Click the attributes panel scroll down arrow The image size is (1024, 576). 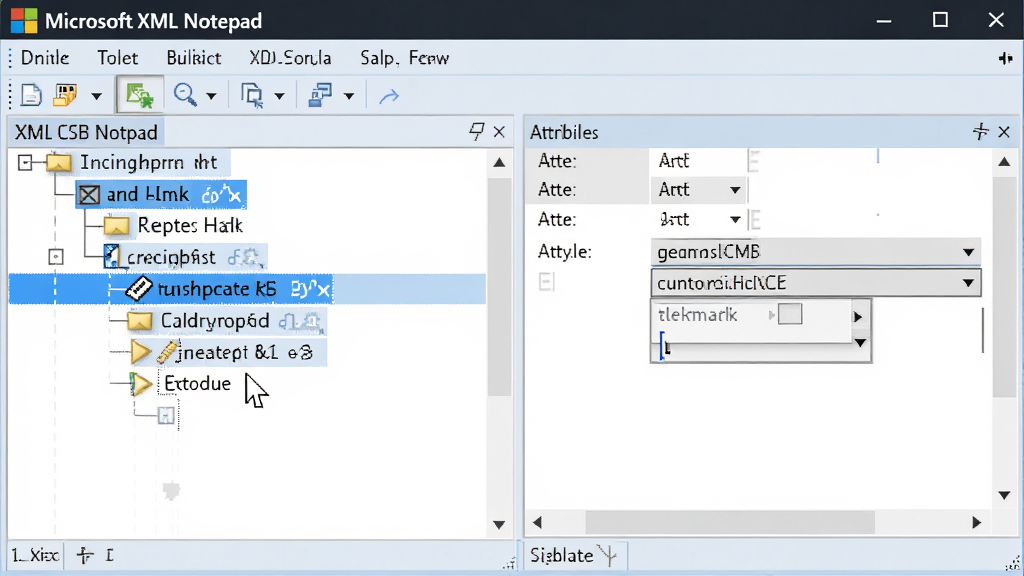pos(1004,495)
